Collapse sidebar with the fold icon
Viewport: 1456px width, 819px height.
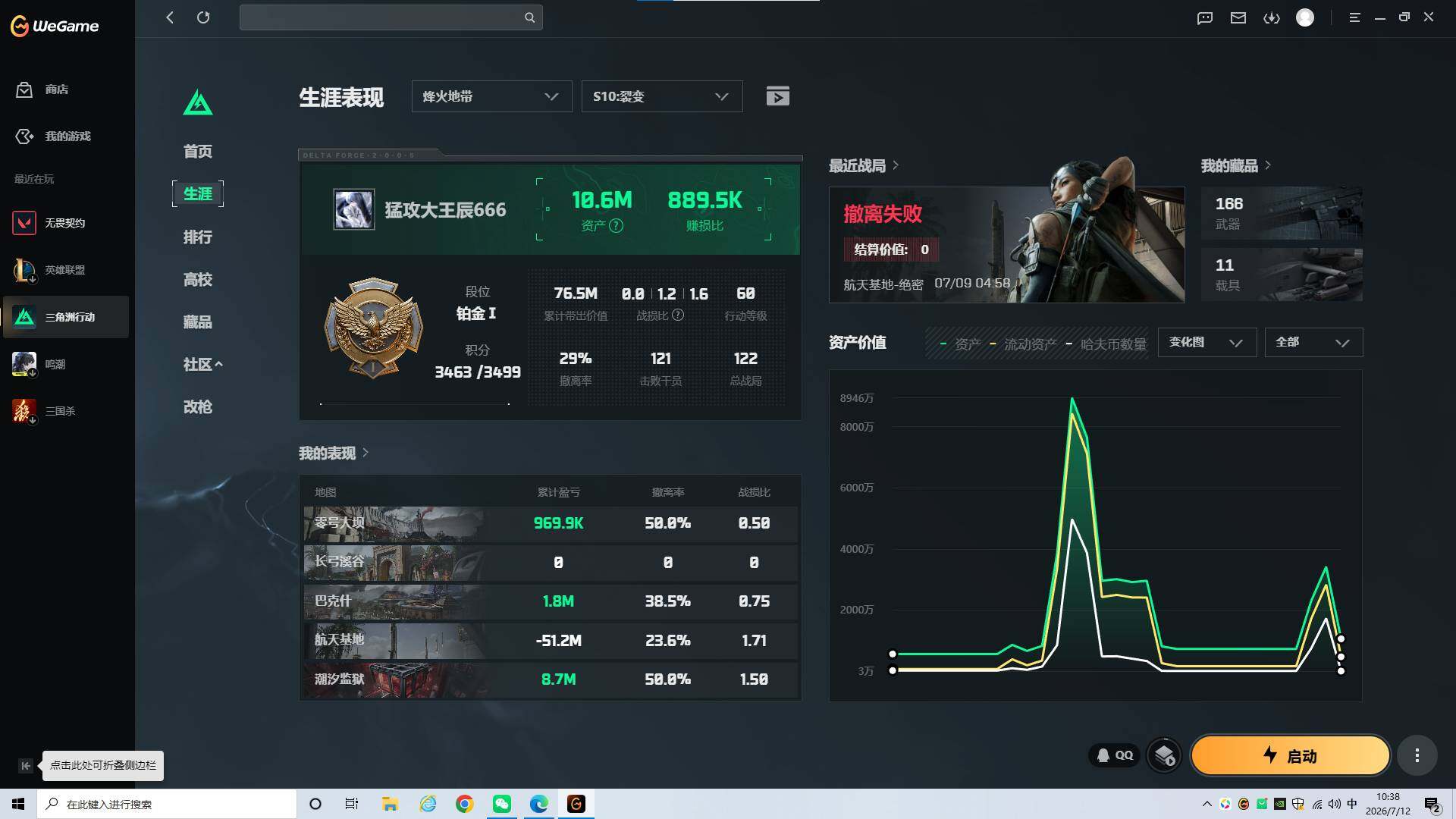(25, 766)
